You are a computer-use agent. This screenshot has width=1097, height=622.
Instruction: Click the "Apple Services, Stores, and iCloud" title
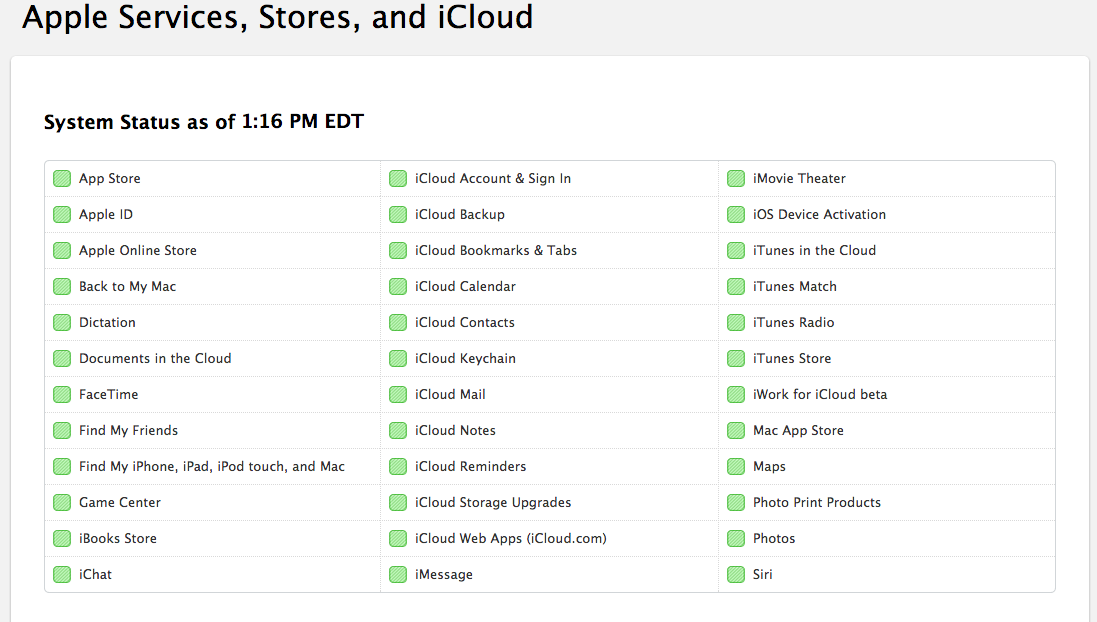tap(277, 16)
